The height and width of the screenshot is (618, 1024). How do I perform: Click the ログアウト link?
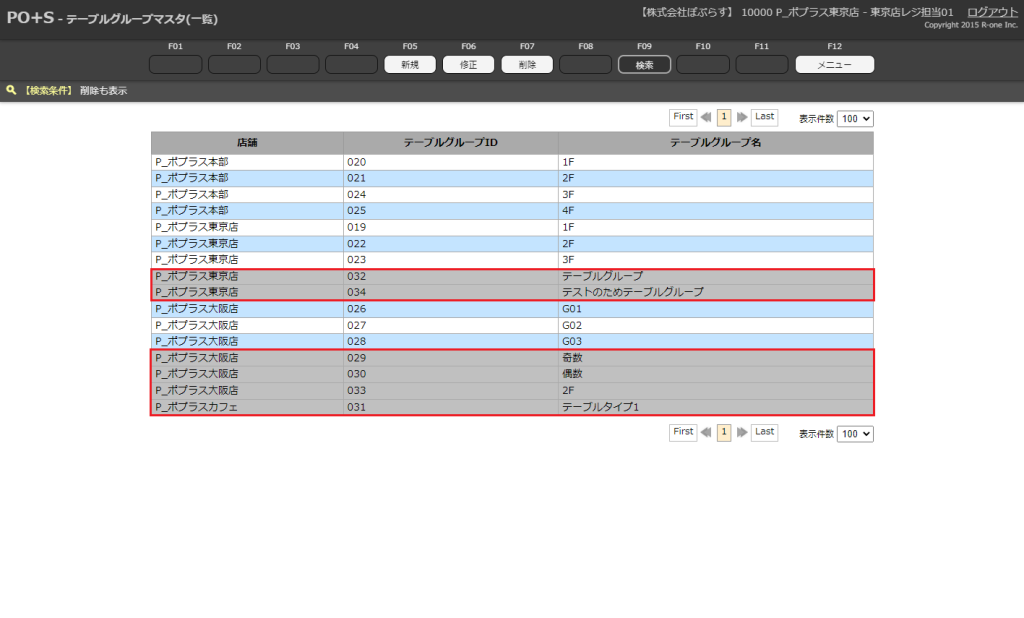click(x=992, y=12)
